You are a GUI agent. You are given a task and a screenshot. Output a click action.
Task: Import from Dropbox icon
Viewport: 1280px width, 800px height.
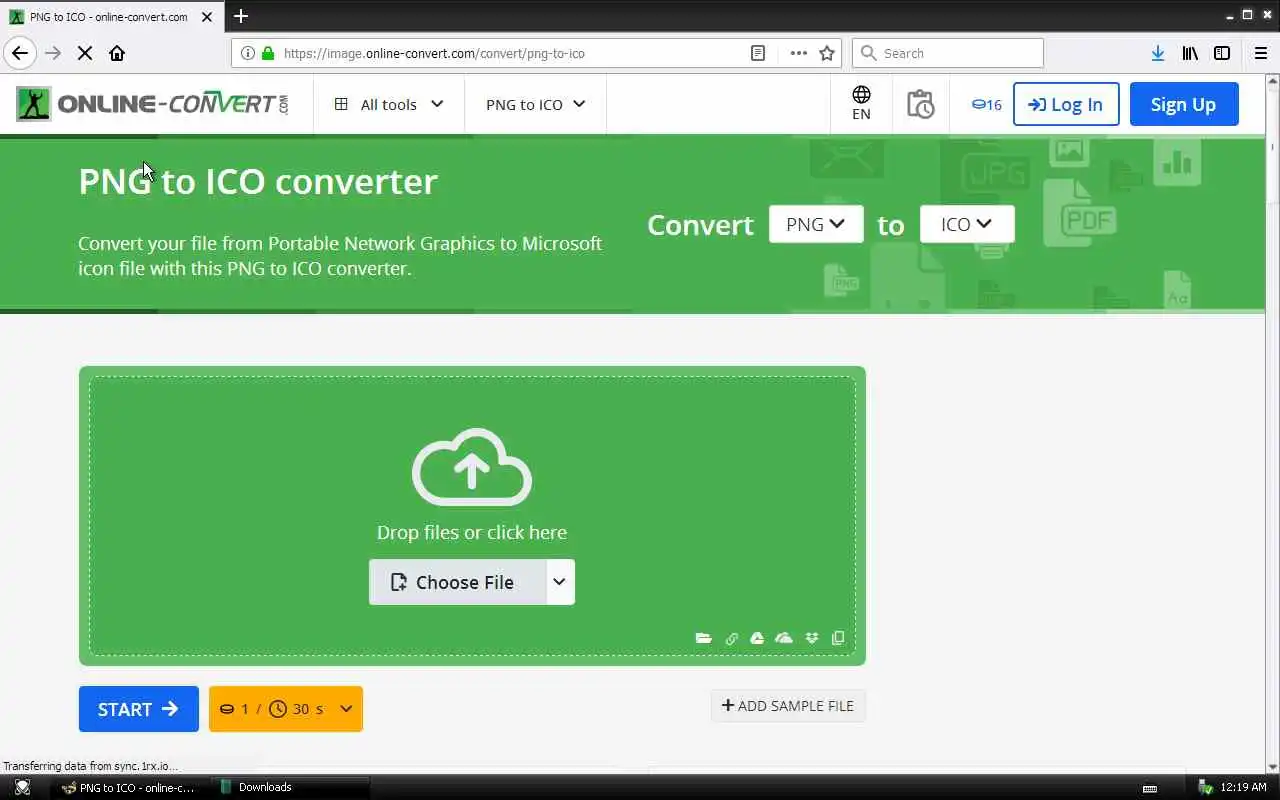(x=812, y=638)
